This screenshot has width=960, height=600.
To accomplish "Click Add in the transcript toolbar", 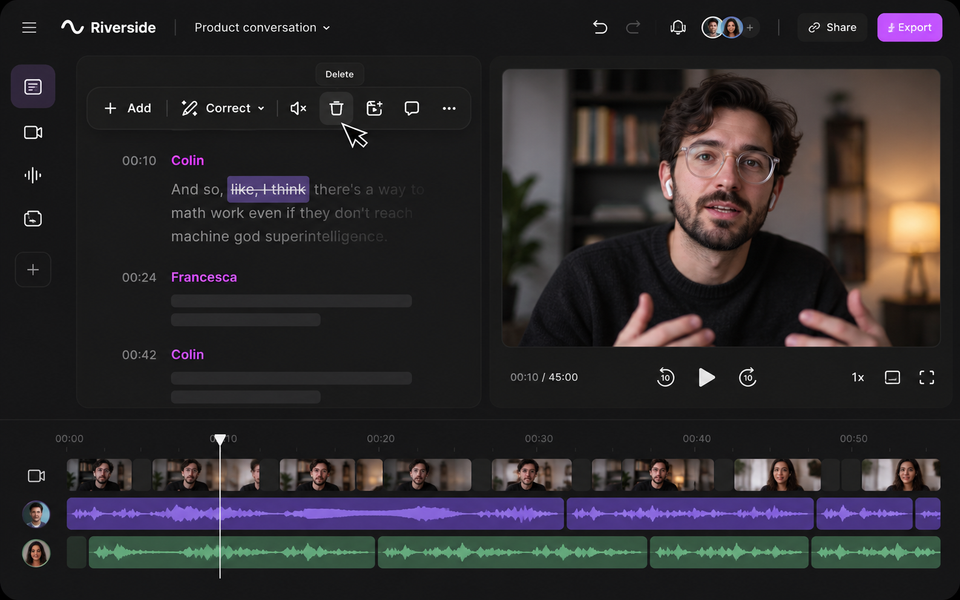I will [x=128, y=108].
